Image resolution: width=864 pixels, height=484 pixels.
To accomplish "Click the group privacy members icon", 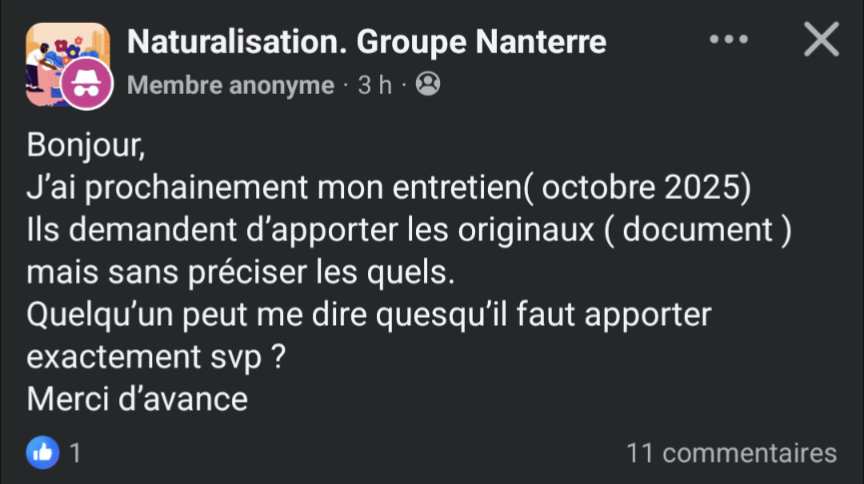I will pos(427,85).
